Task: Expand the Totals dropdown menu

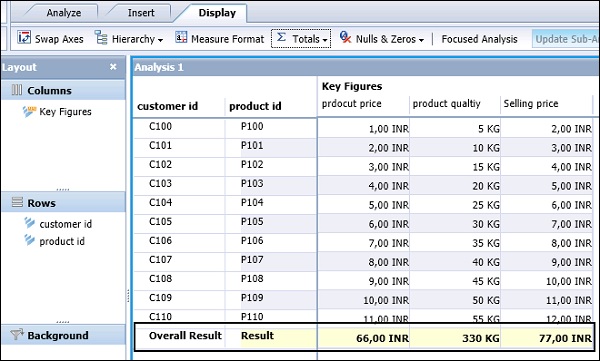Action: (324, 40)
